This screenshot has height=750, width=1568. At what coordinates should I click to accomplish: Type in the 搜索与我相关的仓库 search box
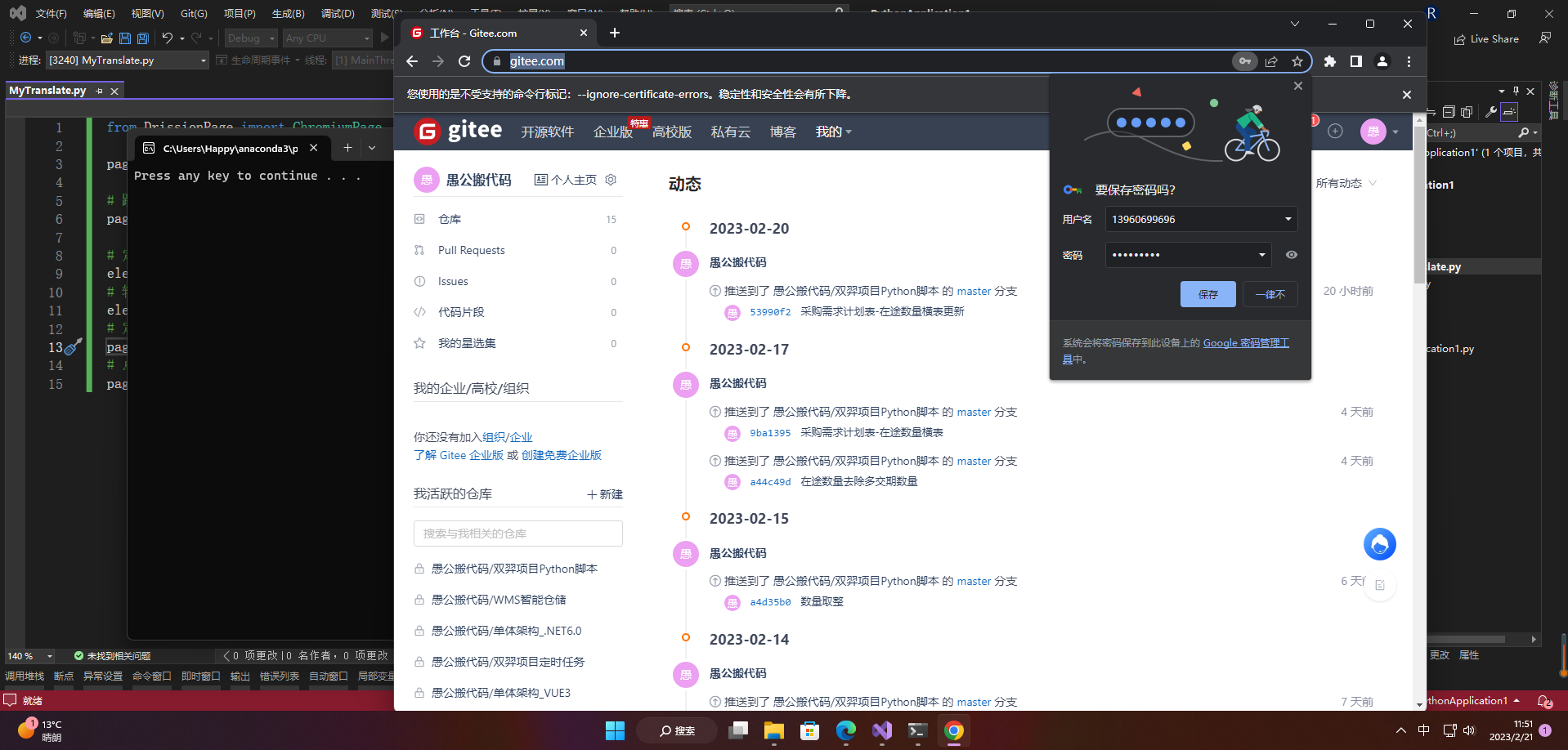point(518,533)
